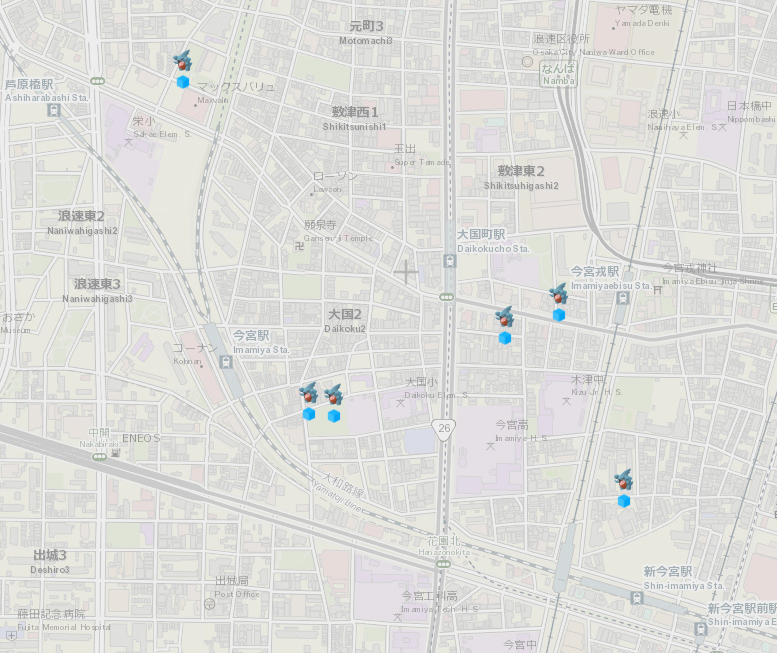
Task: Click the Osaka City Naniwa Ward Office label
Action: coord(594,45)
